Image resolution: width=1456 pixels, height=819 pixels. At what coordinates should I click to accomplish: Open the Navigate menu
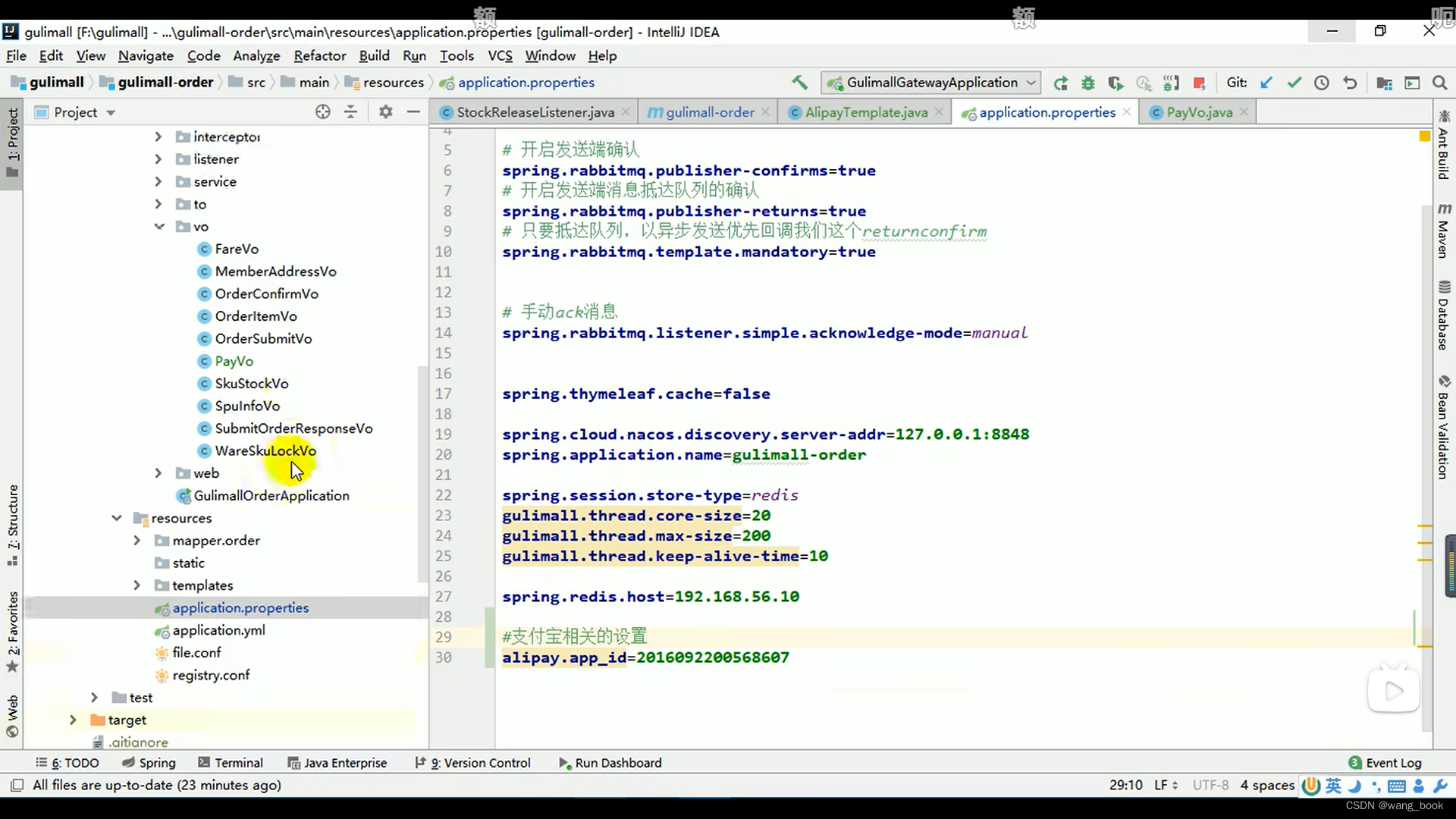(x=146, y=55)
